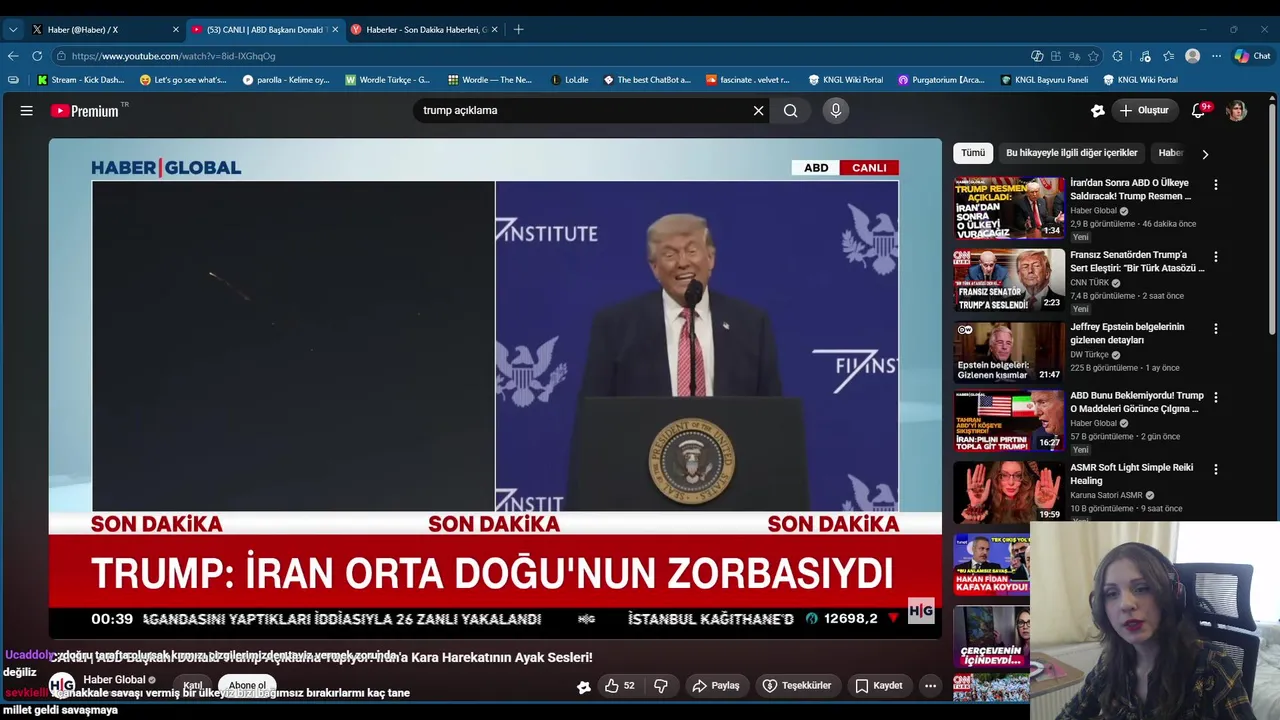Screen dimensions: 1280x720
Task: Open YouTube account avatar menu
Action: pos(1237,111)
